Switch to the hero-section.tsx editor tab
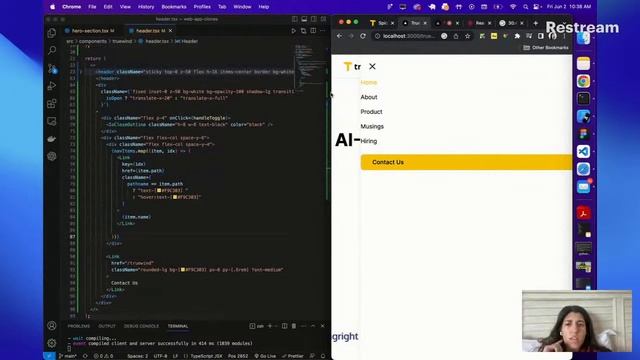This screenshot has height=360, width=640. (x=90, y=31)
